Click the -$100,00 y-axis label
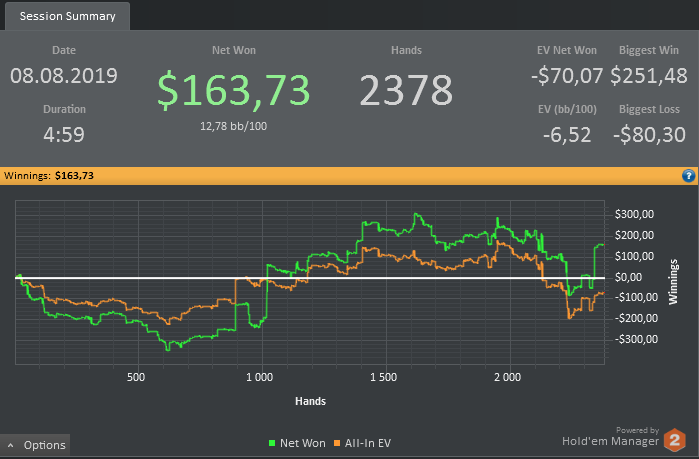This screenshot has height=459, width=699. (636, 298)
